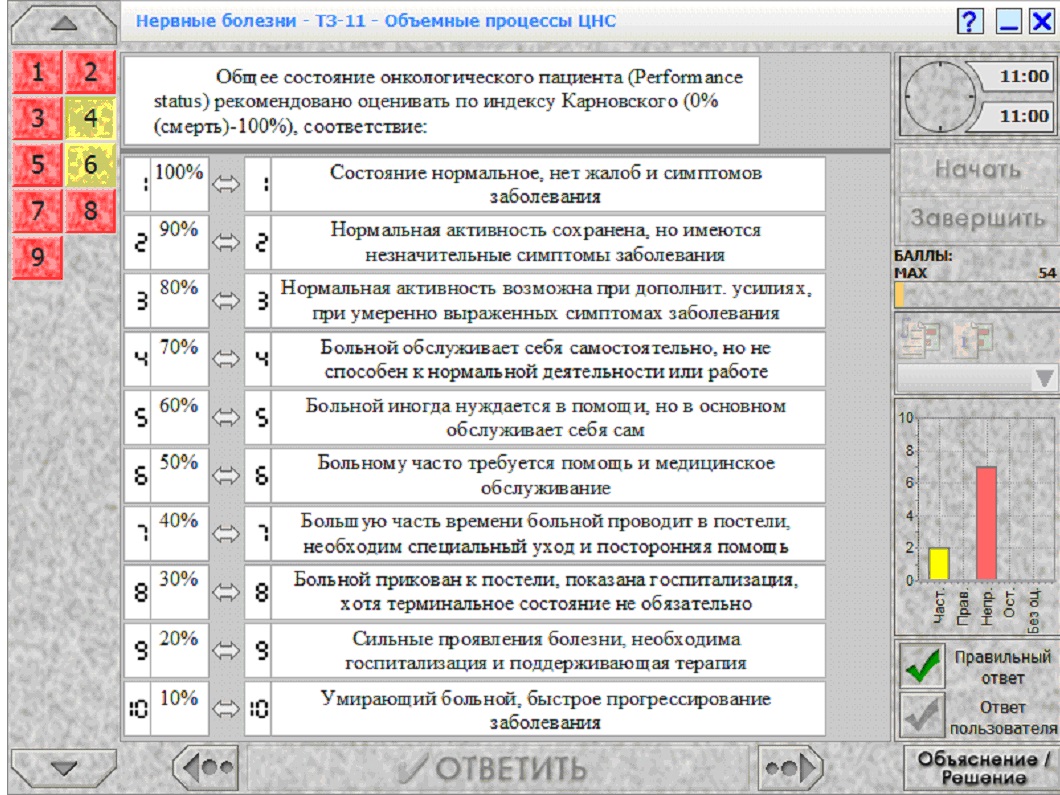
Task: Select 'Сильные проявления болезни' answer
Action: pyautogui.click(x=548, y=650)
